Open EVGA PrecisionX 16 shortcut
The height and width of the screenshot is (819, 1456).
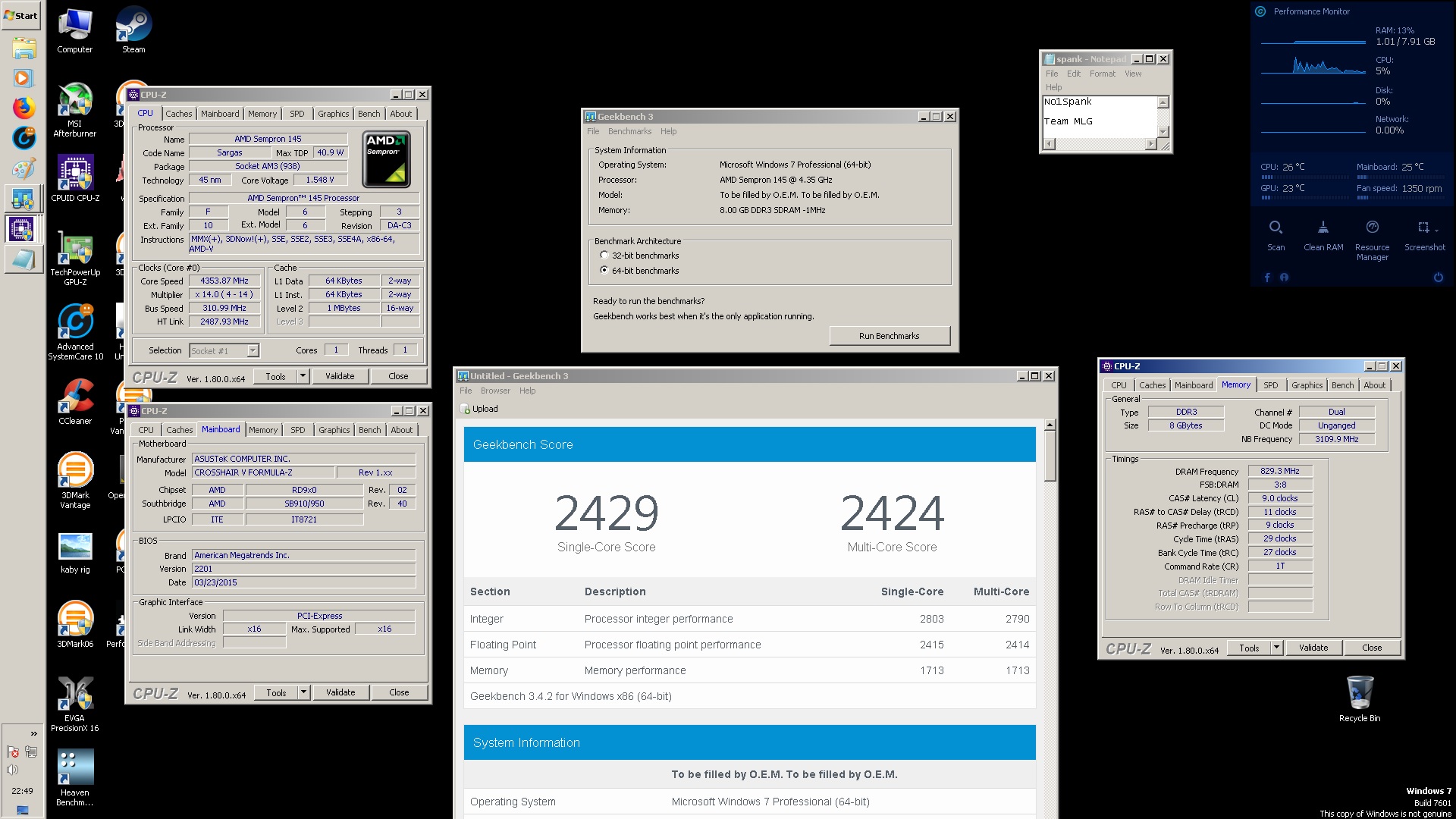point(75,704)
